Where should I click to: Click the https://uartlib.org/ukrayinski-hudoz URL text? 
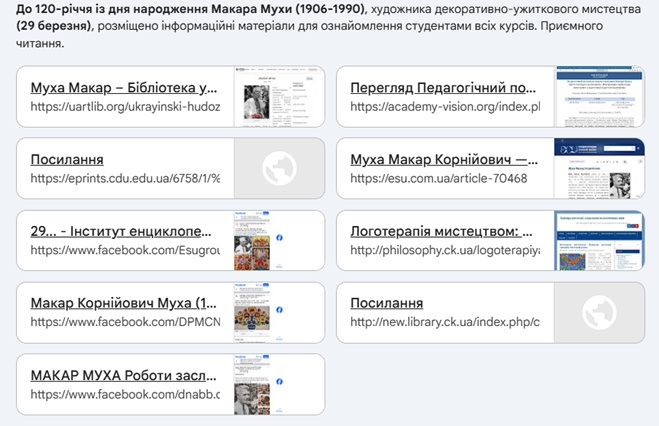point(125,107)
